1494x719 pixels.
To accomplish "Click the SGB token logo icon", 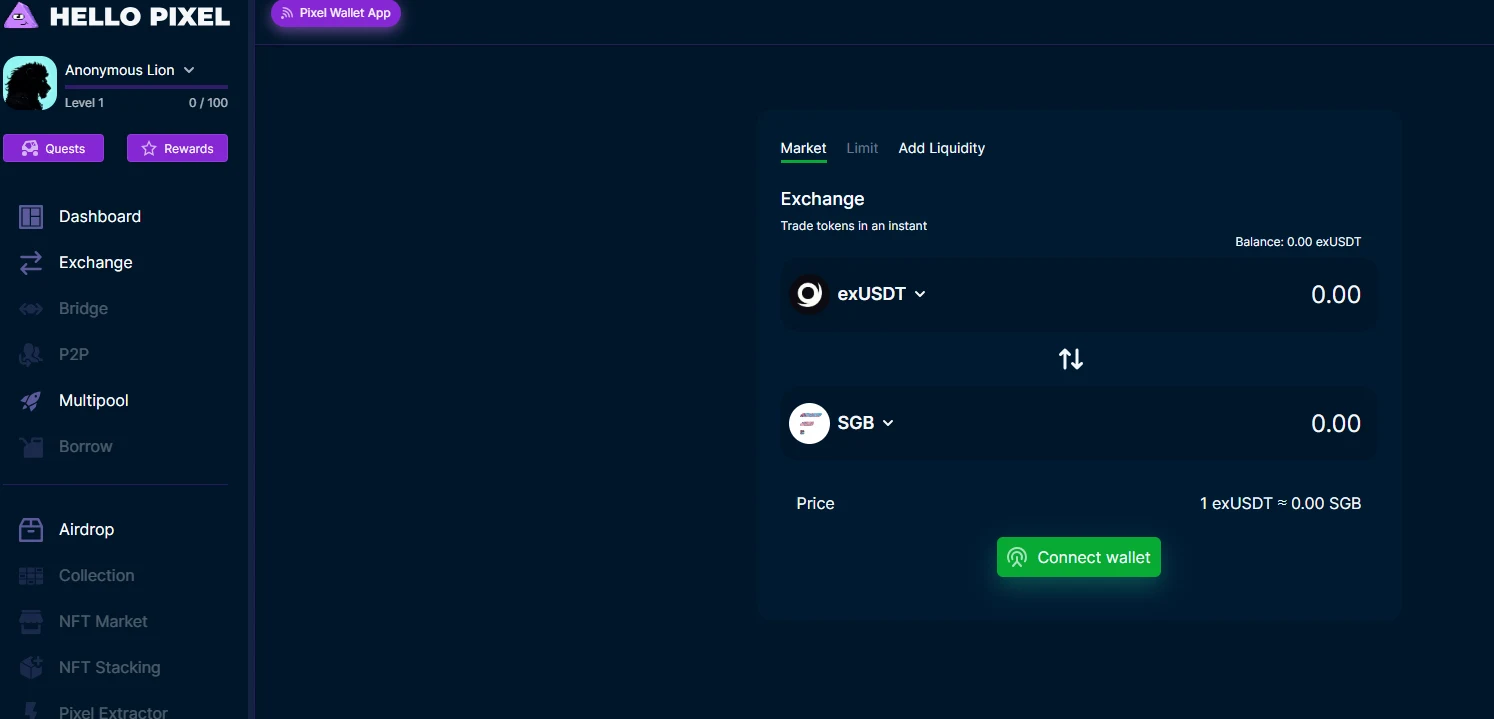I will point(809,423).
